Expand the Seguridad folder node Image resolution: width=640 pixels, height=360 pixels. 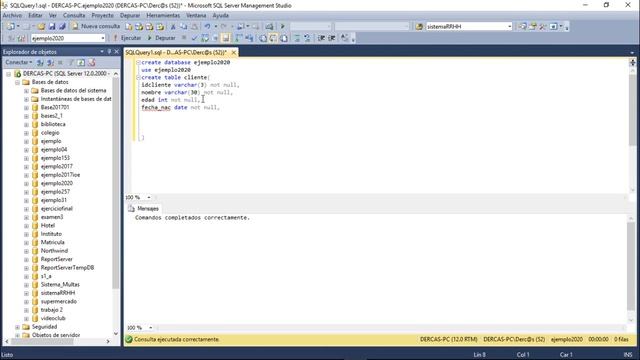point(18,327)
